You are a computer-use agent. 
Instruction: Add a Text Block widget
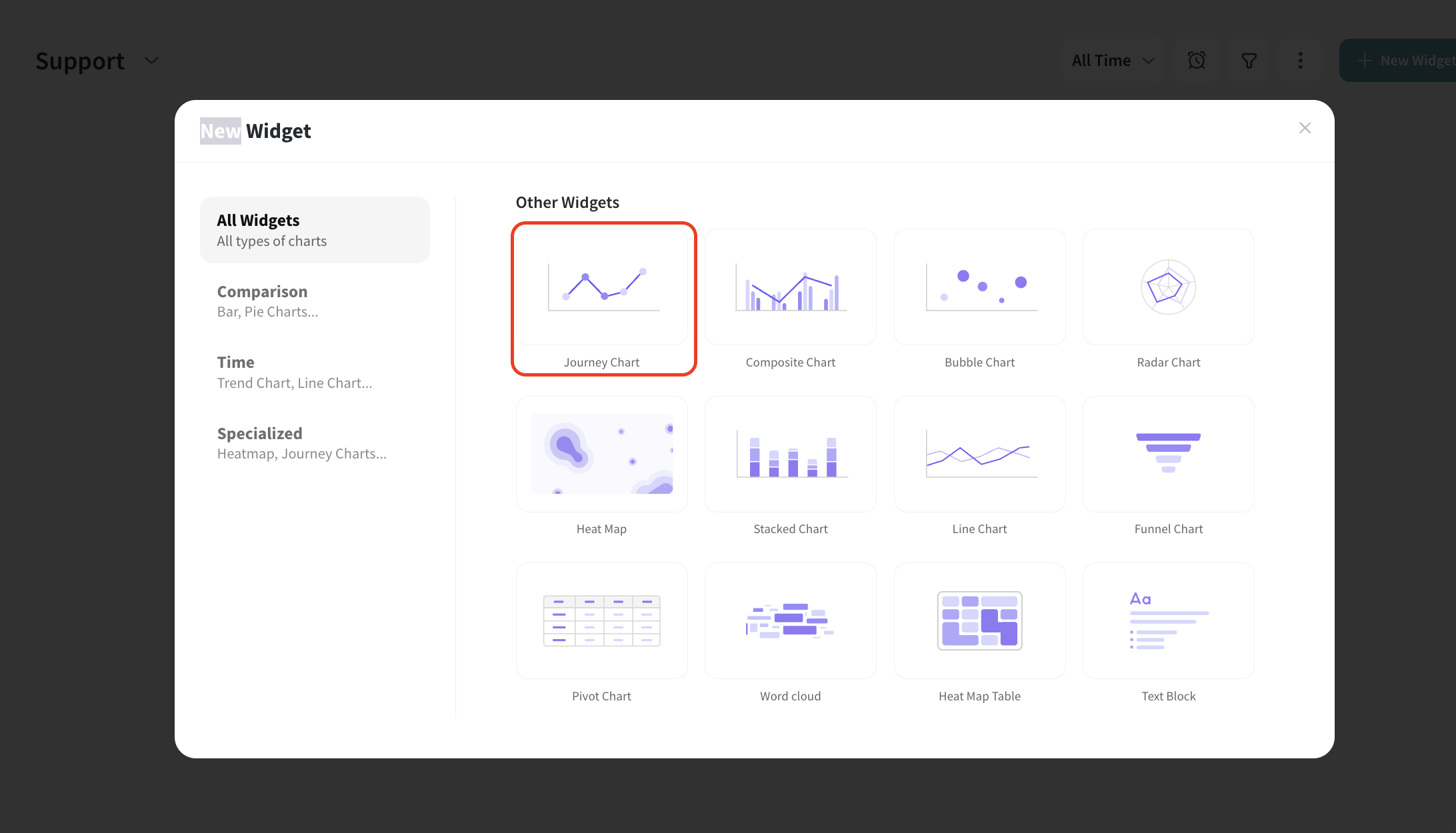[1168, 621]
